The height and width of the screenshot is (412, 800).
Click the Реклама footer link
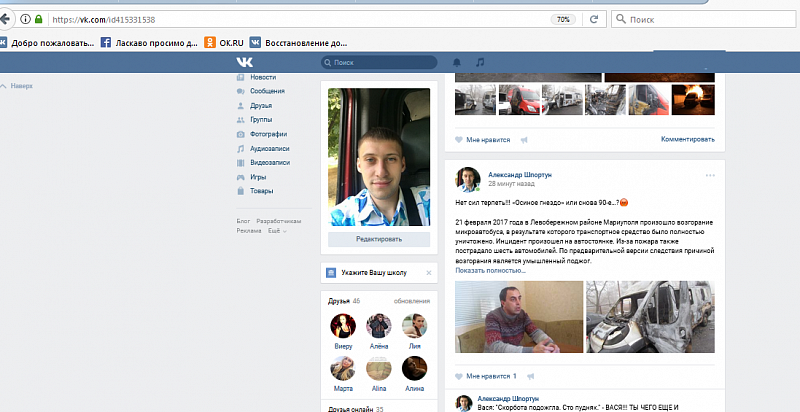(249, 231)
